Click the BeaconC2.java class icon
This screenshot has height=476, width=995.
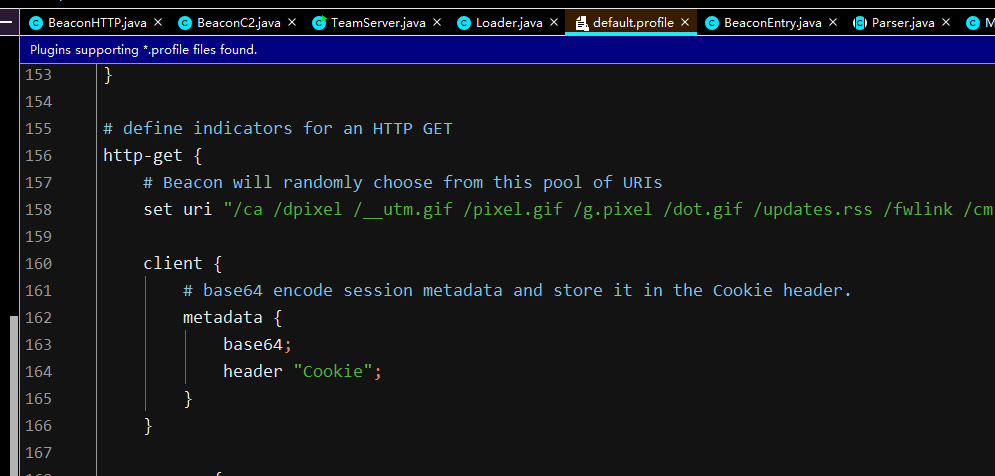click(185, 23)
